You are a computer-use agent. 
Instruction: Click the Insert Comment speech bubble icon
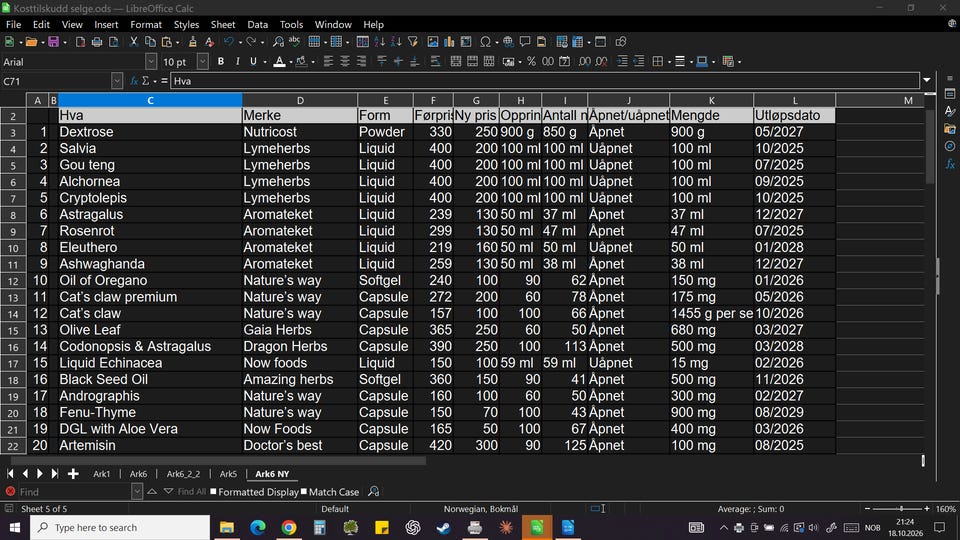[x=525, y=42]
